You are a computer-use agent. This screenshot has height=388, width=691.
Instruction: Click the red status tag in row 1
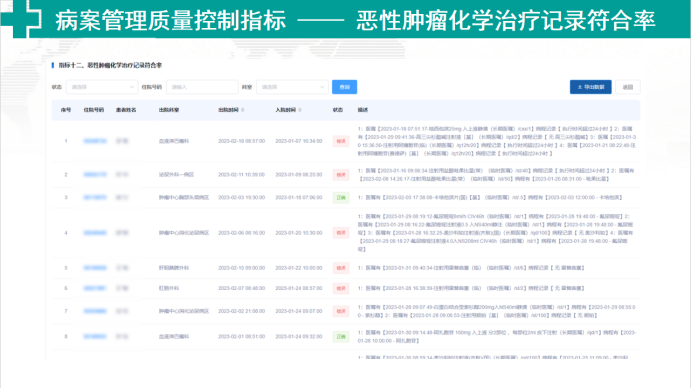coord(341,141)
